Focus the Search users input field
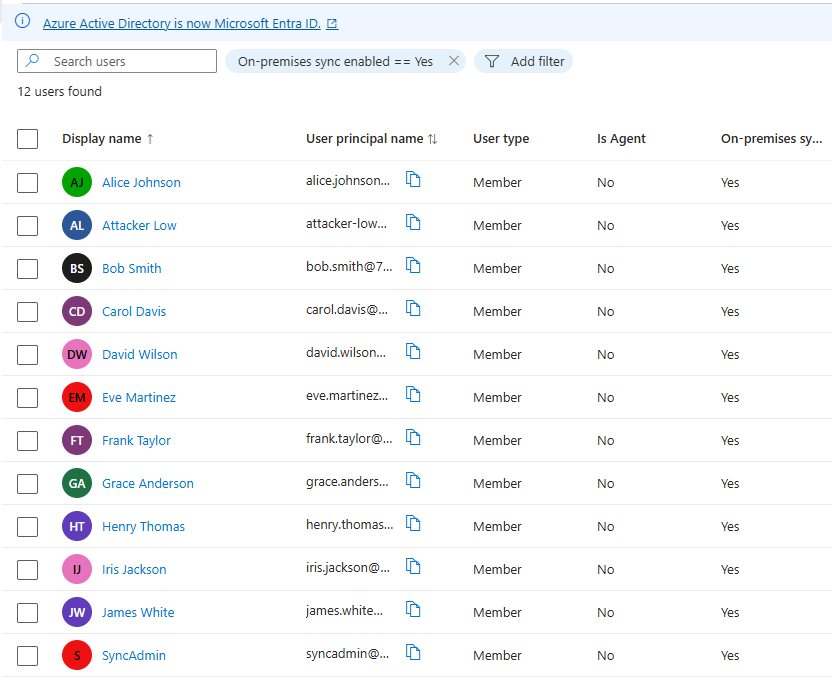 [x=117, y=61]
